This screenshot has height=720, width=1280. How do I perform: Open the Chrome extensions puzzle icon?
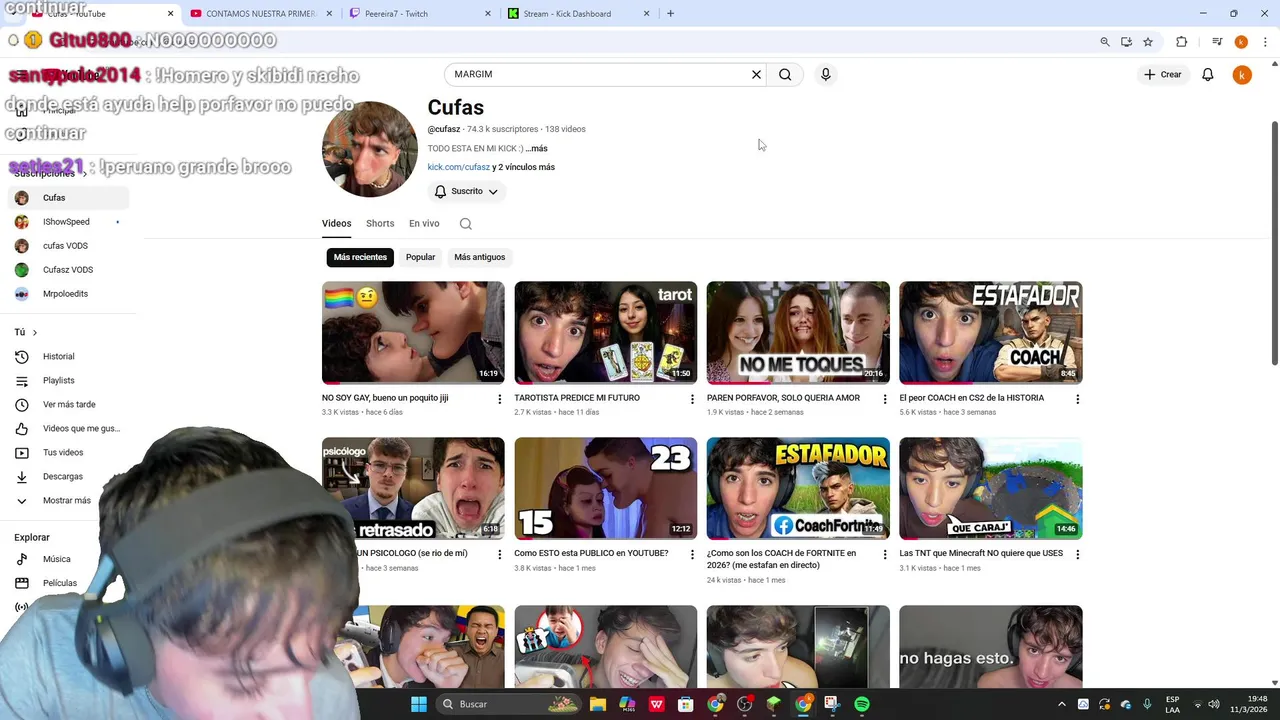click(1182, 42)
